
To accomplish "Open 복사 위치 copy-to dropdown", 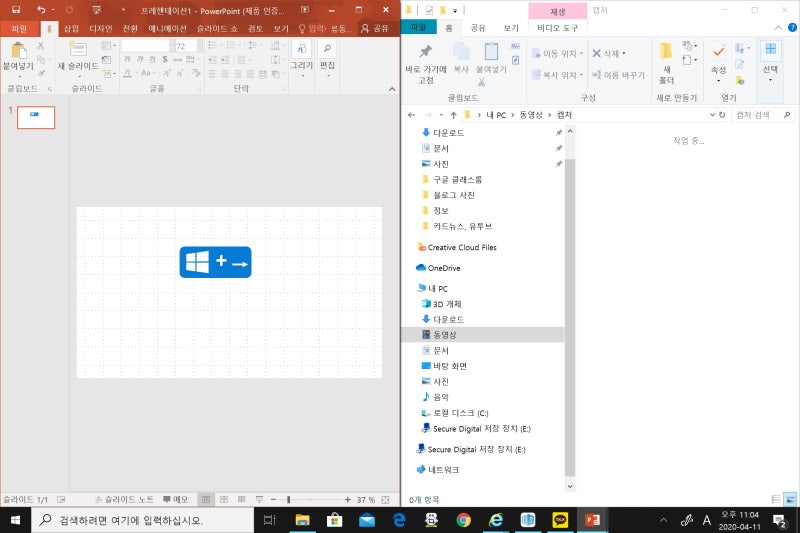I will point(558,75).
